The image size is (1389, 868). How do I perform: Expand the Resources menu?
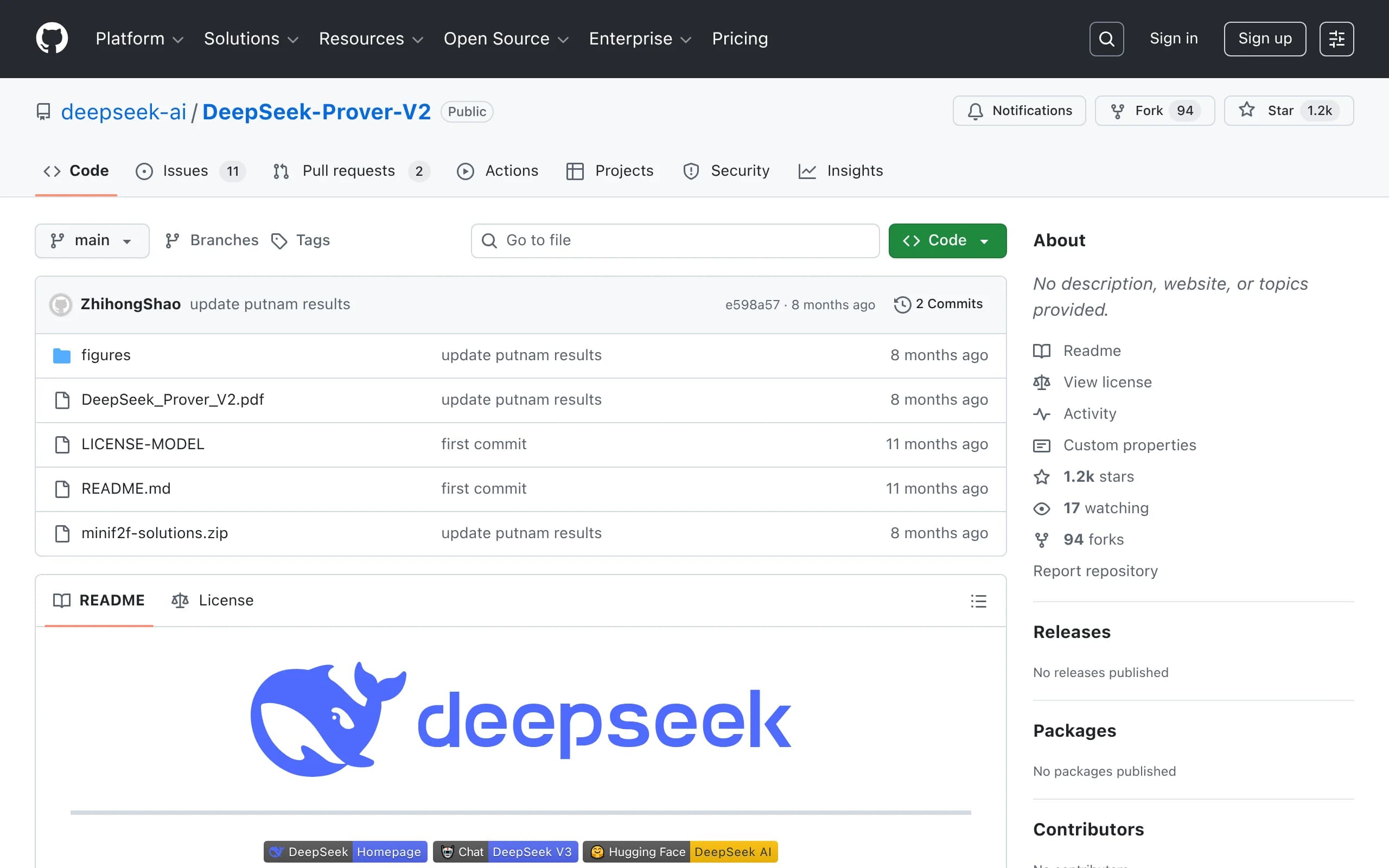coord(371,39)
